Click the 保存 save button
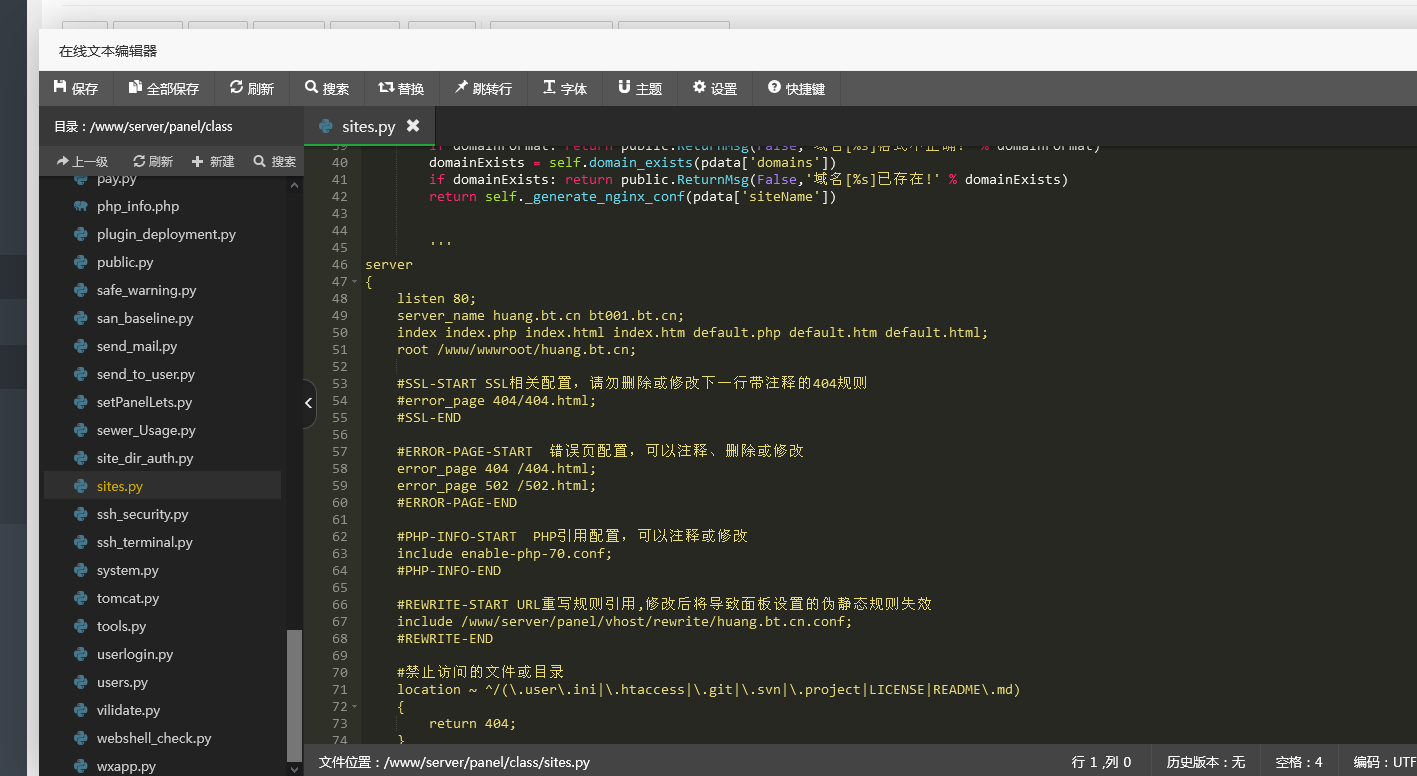This screenshot has width=1417, height=776. pos(76,88)
